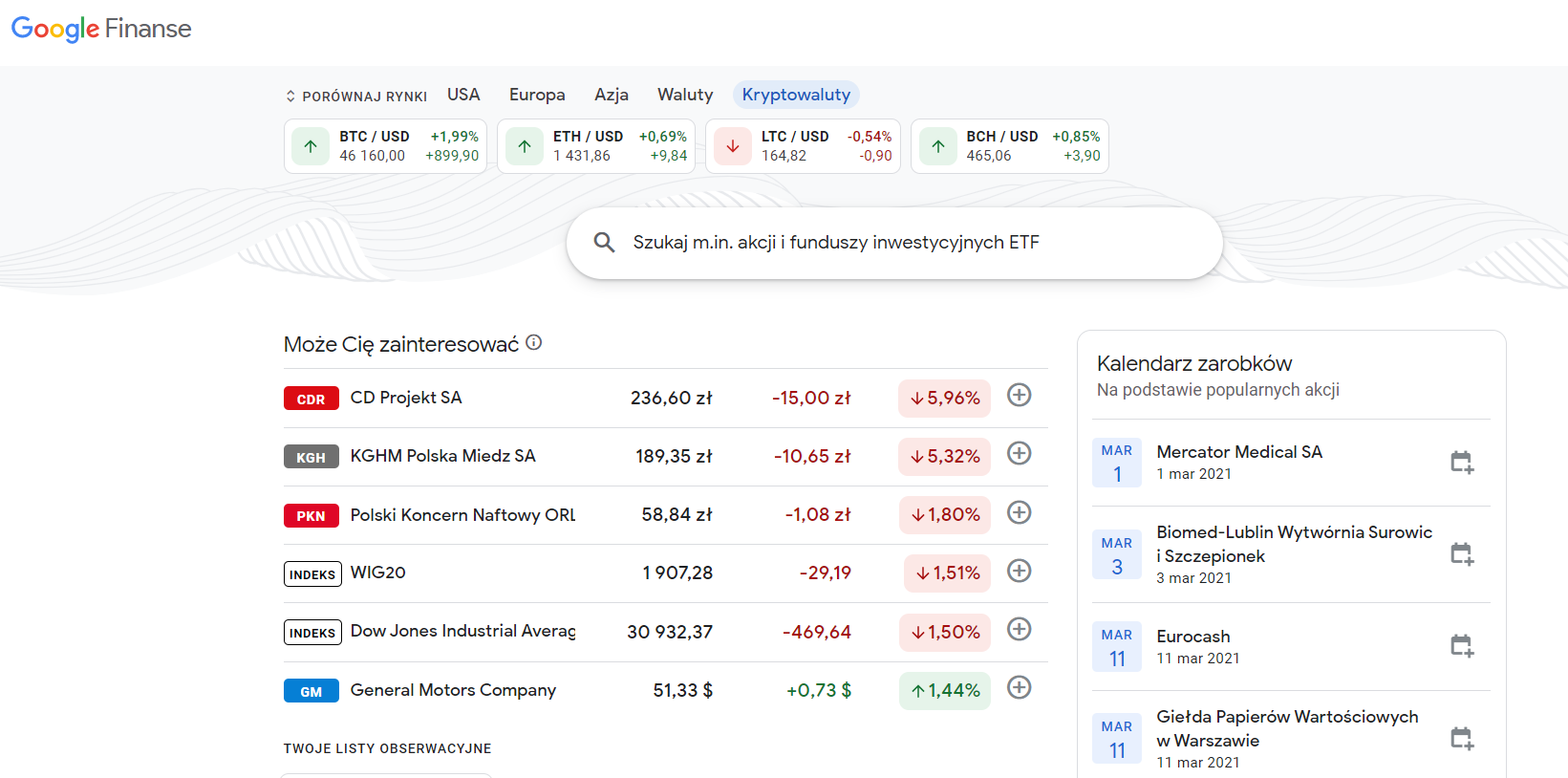Add Giełda Papierów Wartościowych earnings to calendar
Image resolution: width=1568 pixels, height=778 pixels.
click(x=1462, y=738)
